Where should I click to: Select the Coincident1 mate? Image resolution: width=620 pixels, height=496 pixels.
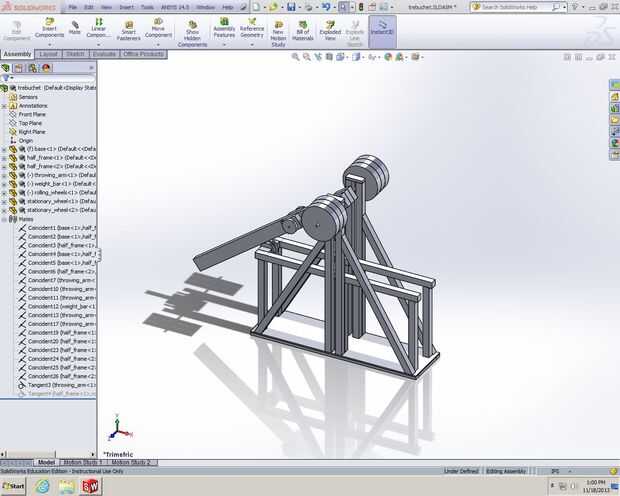point(62,228)
